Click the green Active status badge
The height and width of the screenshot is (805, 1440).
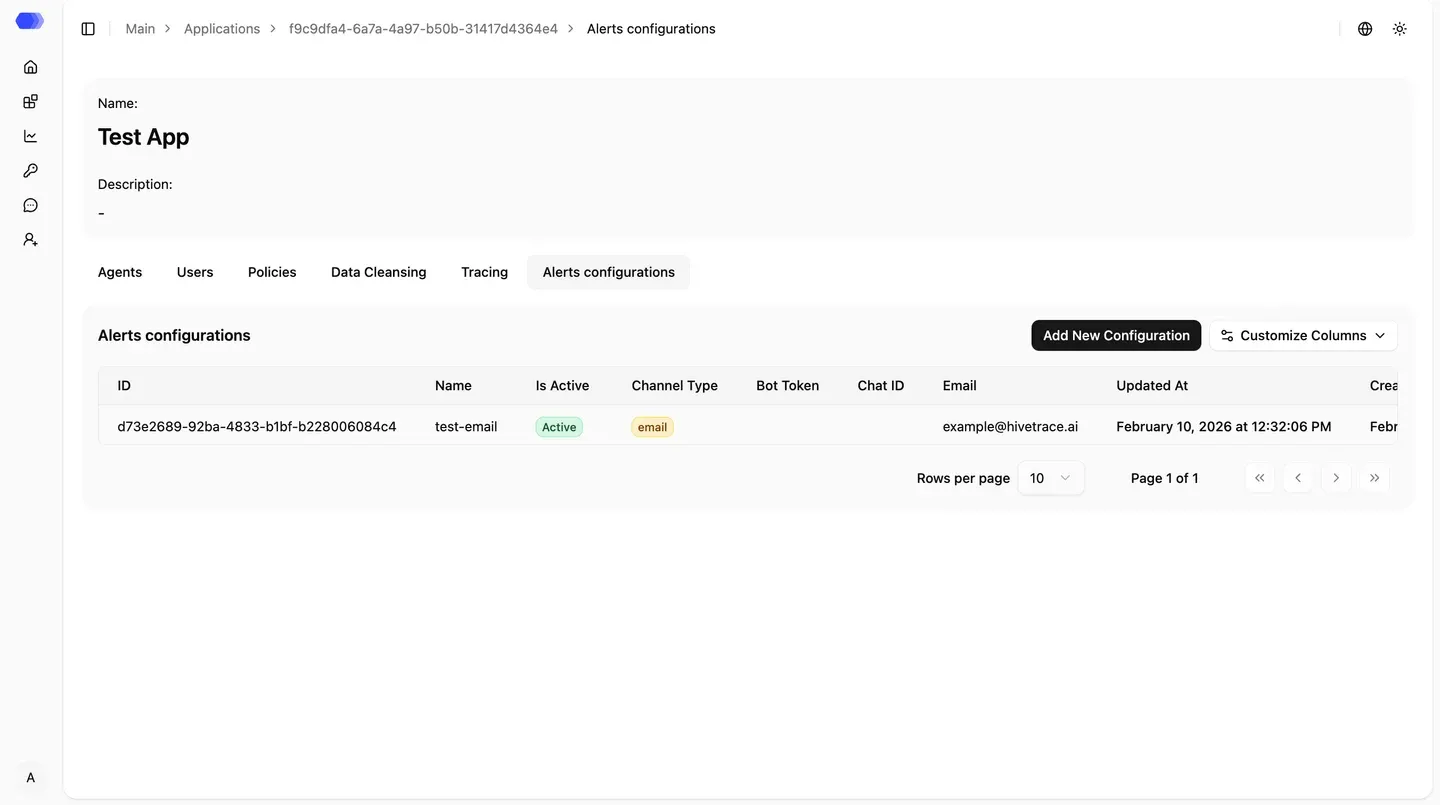(559, 427)
